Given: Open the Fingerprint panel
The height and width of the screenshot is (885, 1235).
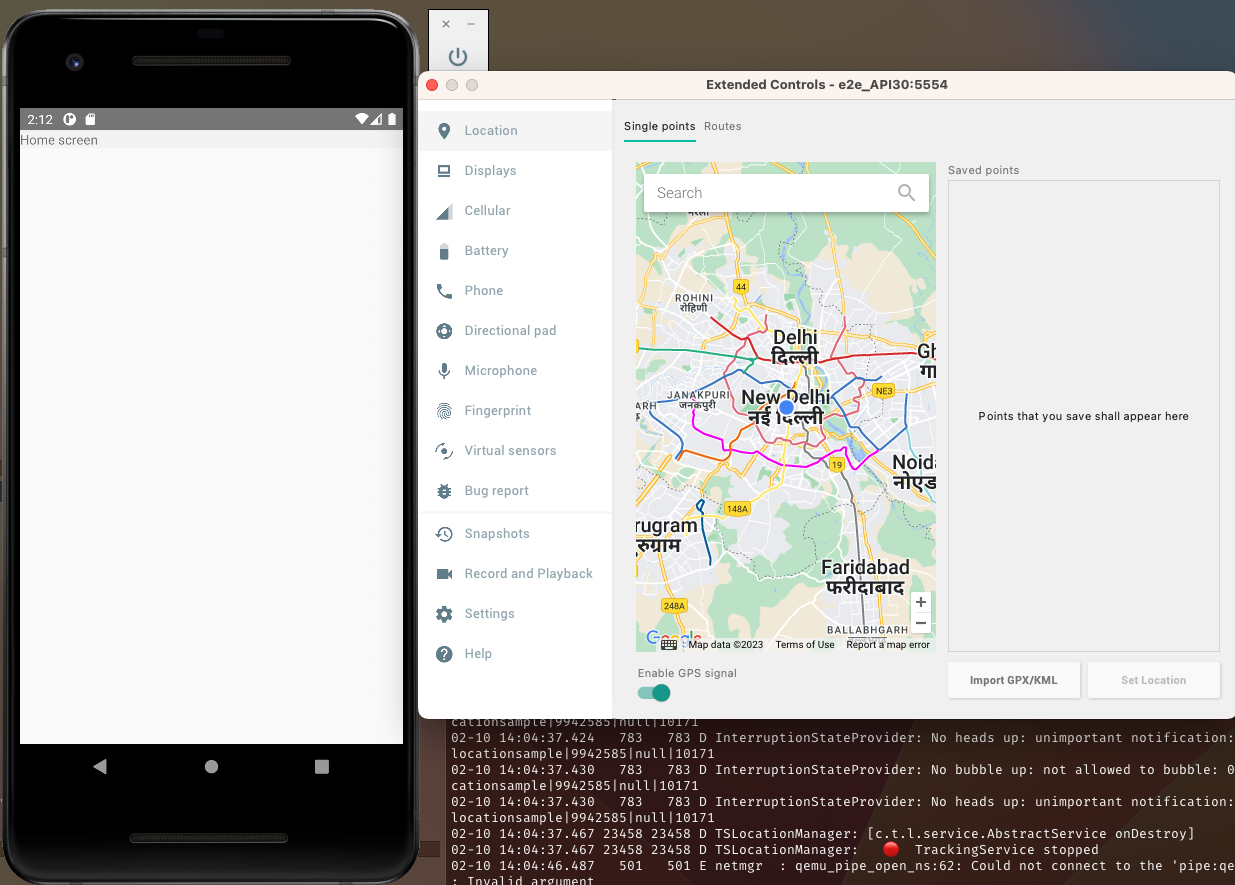Looking at the screenshot, I should 498,410.
